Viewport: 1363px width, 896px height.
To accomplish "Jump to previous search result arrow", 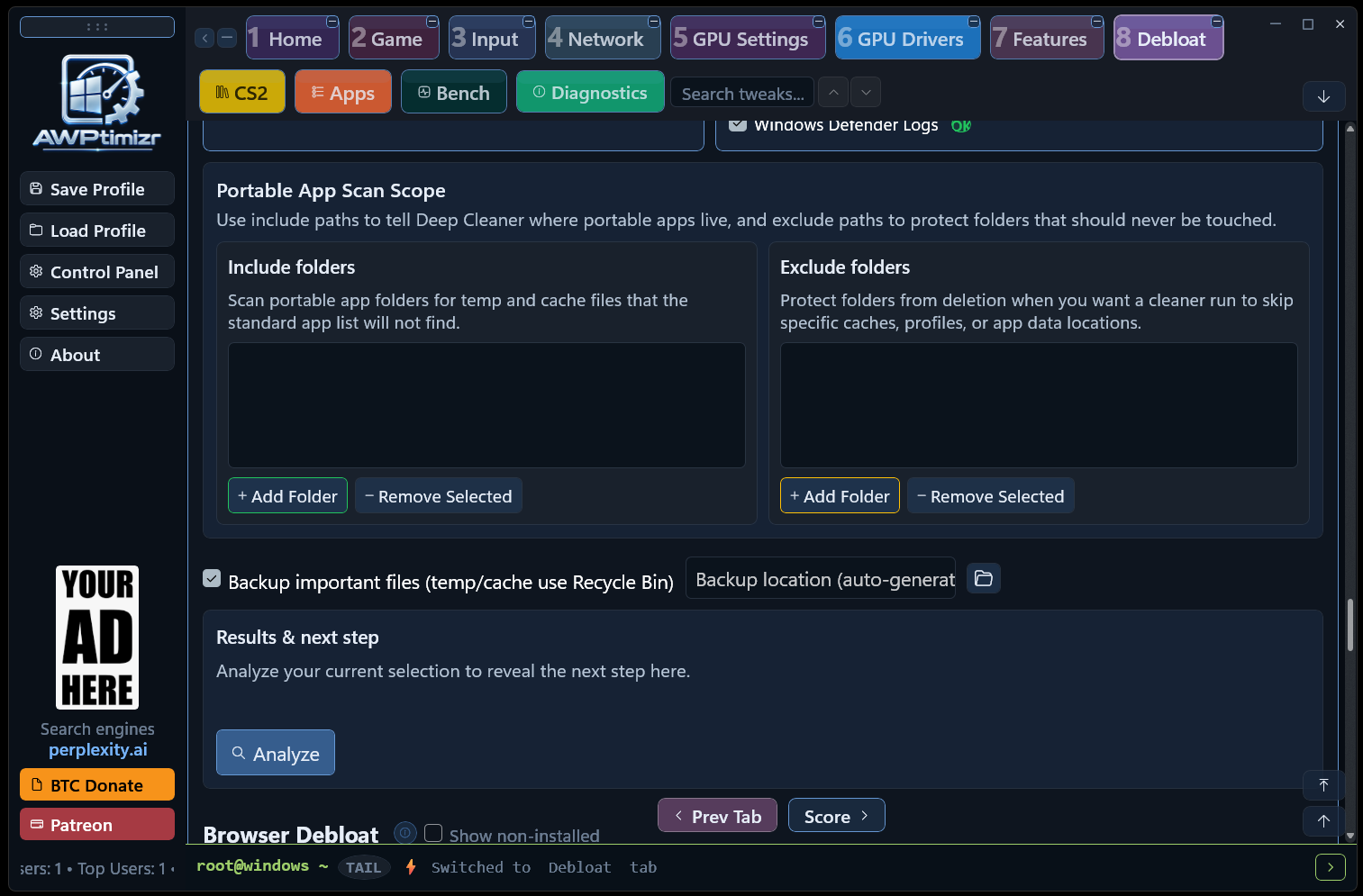I will [834, 92].
